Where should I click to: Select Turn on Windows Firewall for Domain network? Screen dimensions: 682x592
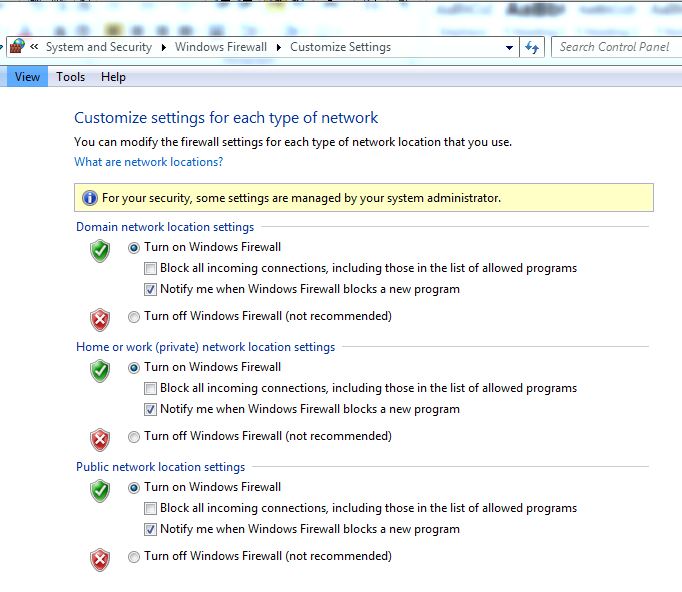click(x=134, y=248)
